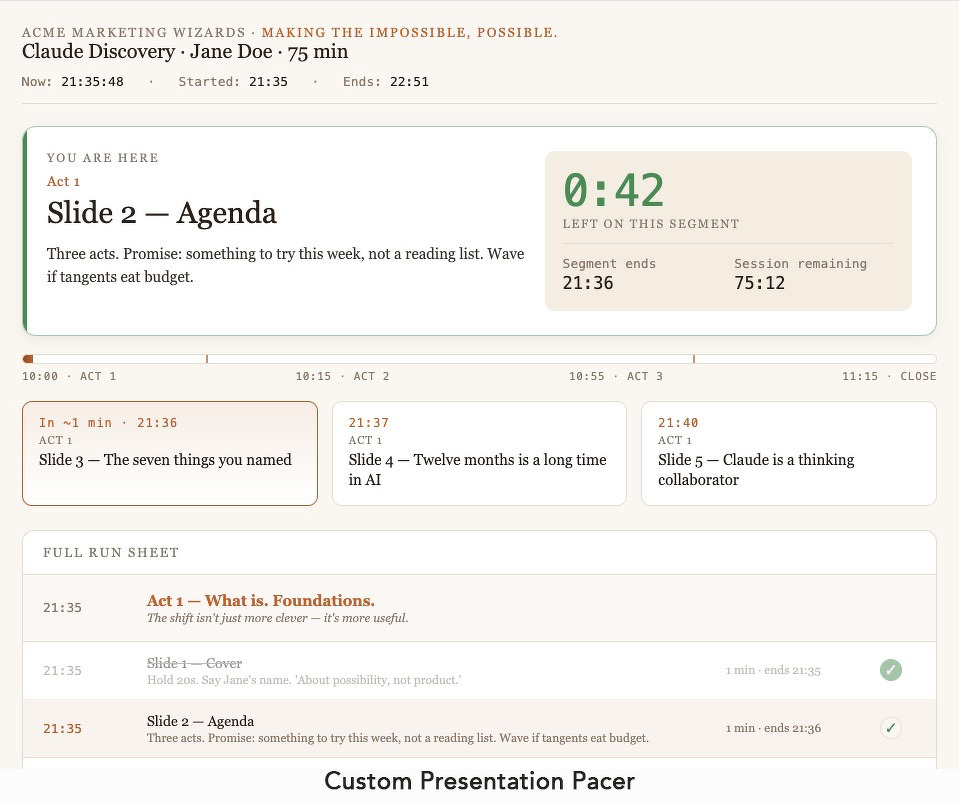Click the Session remaining 75:12 value
This screenshot has width=959, height=802.
coord(759,283)
